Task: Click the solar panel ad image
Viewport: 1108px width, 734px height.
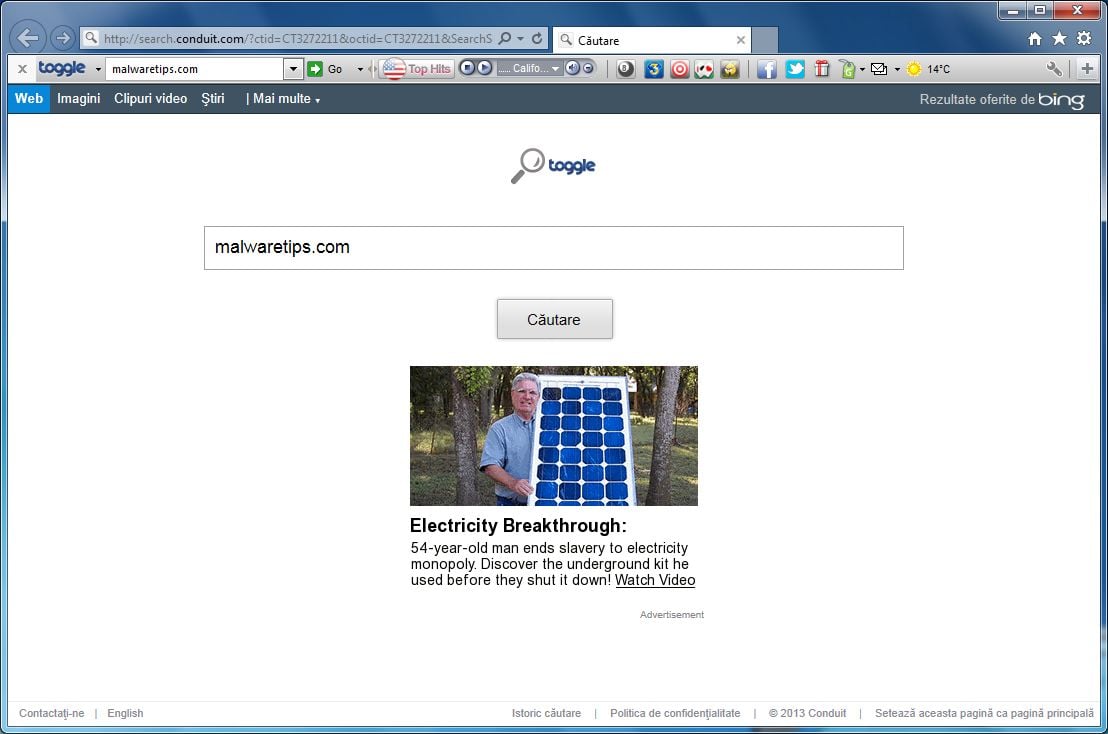Action: [553, 435]
